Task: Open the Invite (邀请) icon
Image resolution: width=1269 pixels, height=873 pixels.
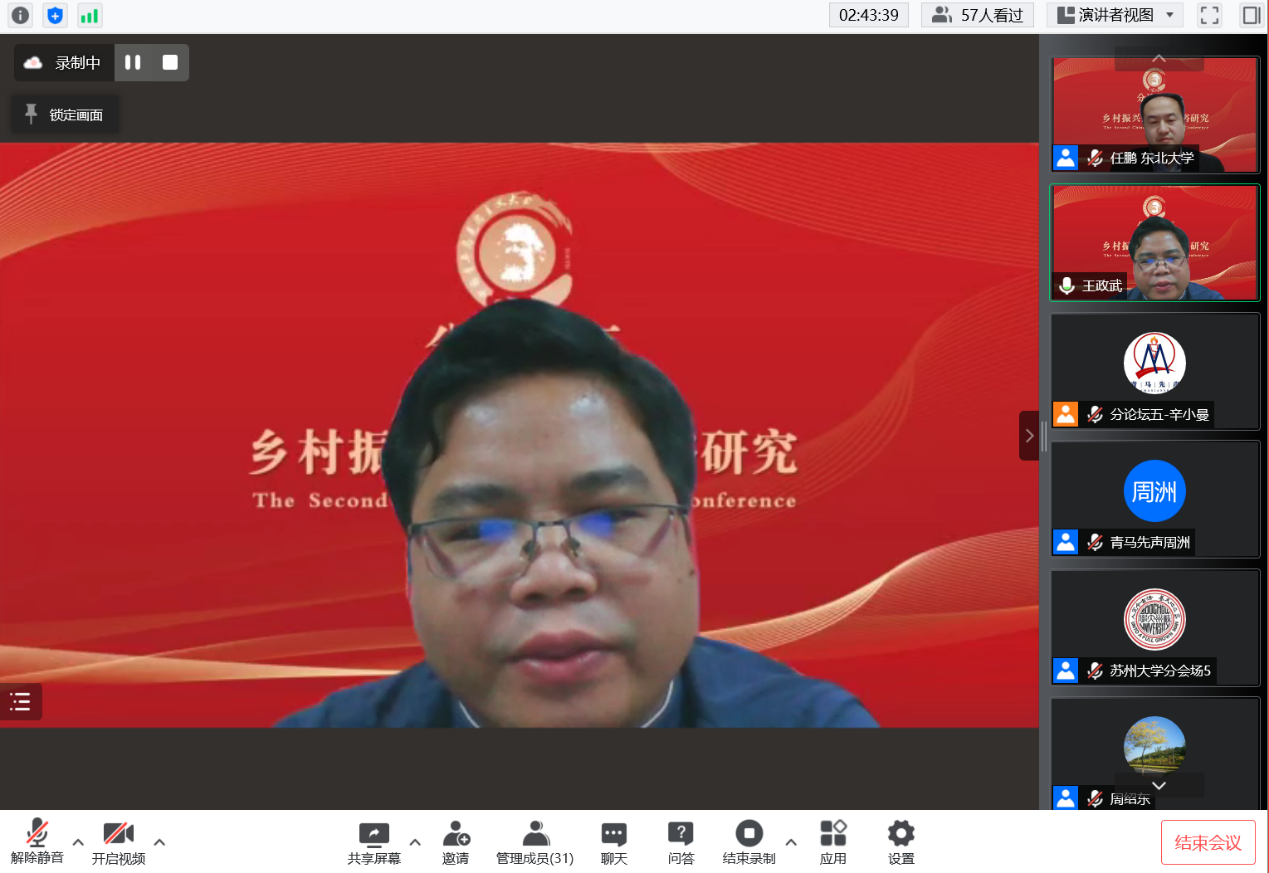Action: (456, 842)
